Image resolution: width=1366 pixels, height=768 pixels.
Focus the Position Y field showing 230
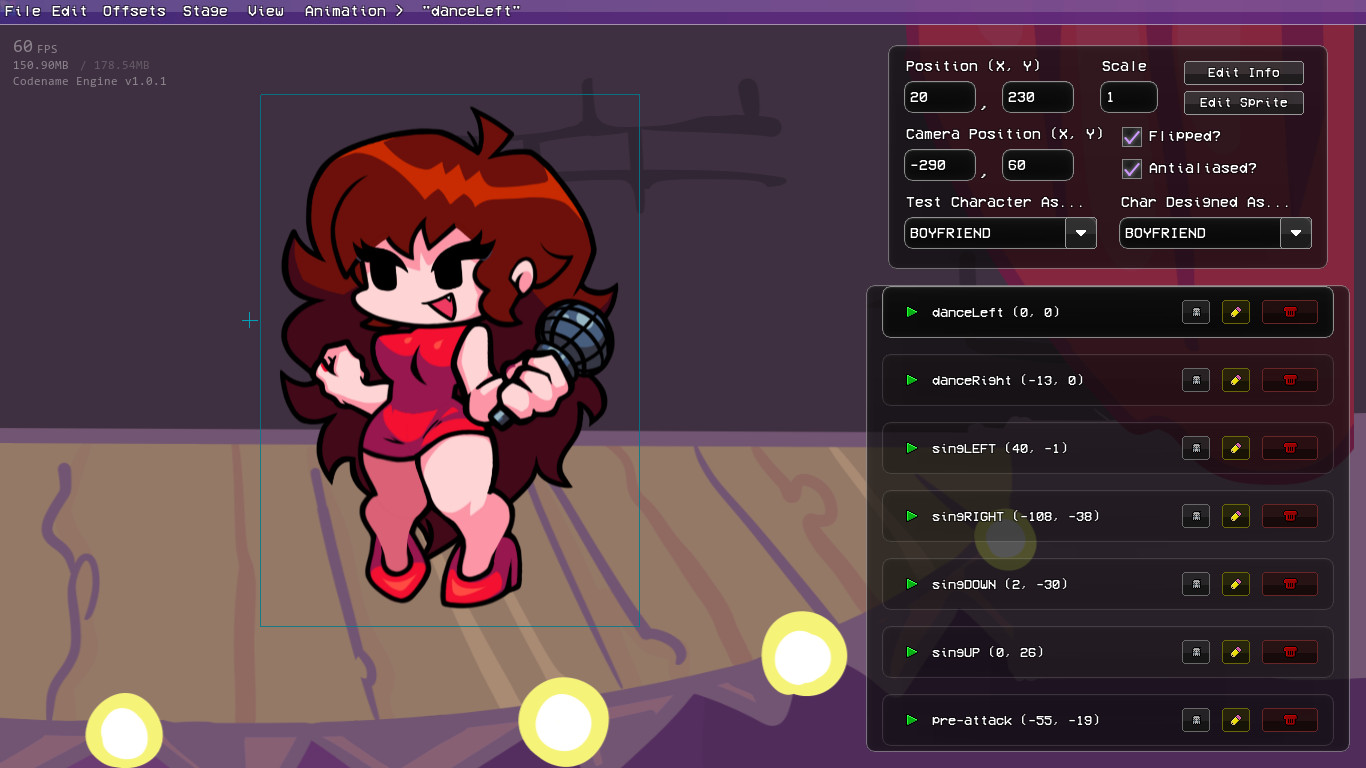coord(1038,97)
